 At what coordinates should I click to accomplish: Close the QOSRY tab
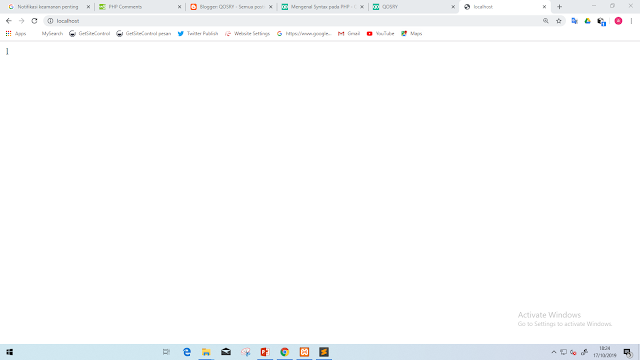453,7
